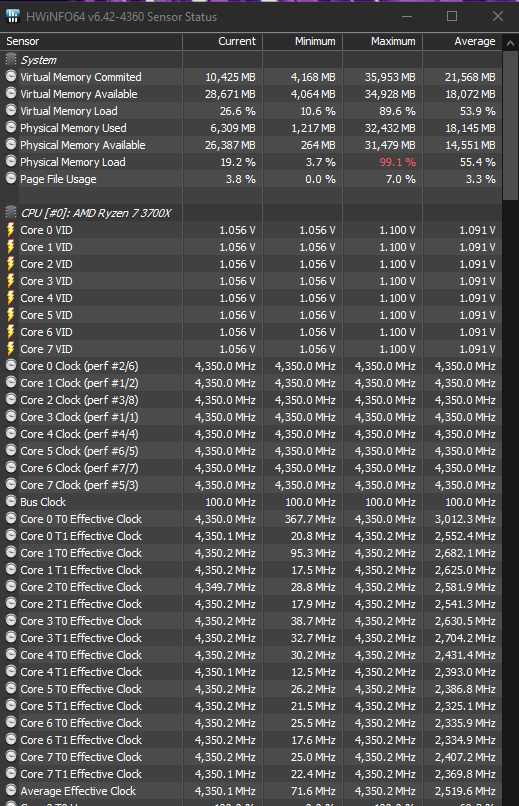Click the Core 6 VID lightning bolt icon
Screen dimensions: 519x806
(11, 332)
